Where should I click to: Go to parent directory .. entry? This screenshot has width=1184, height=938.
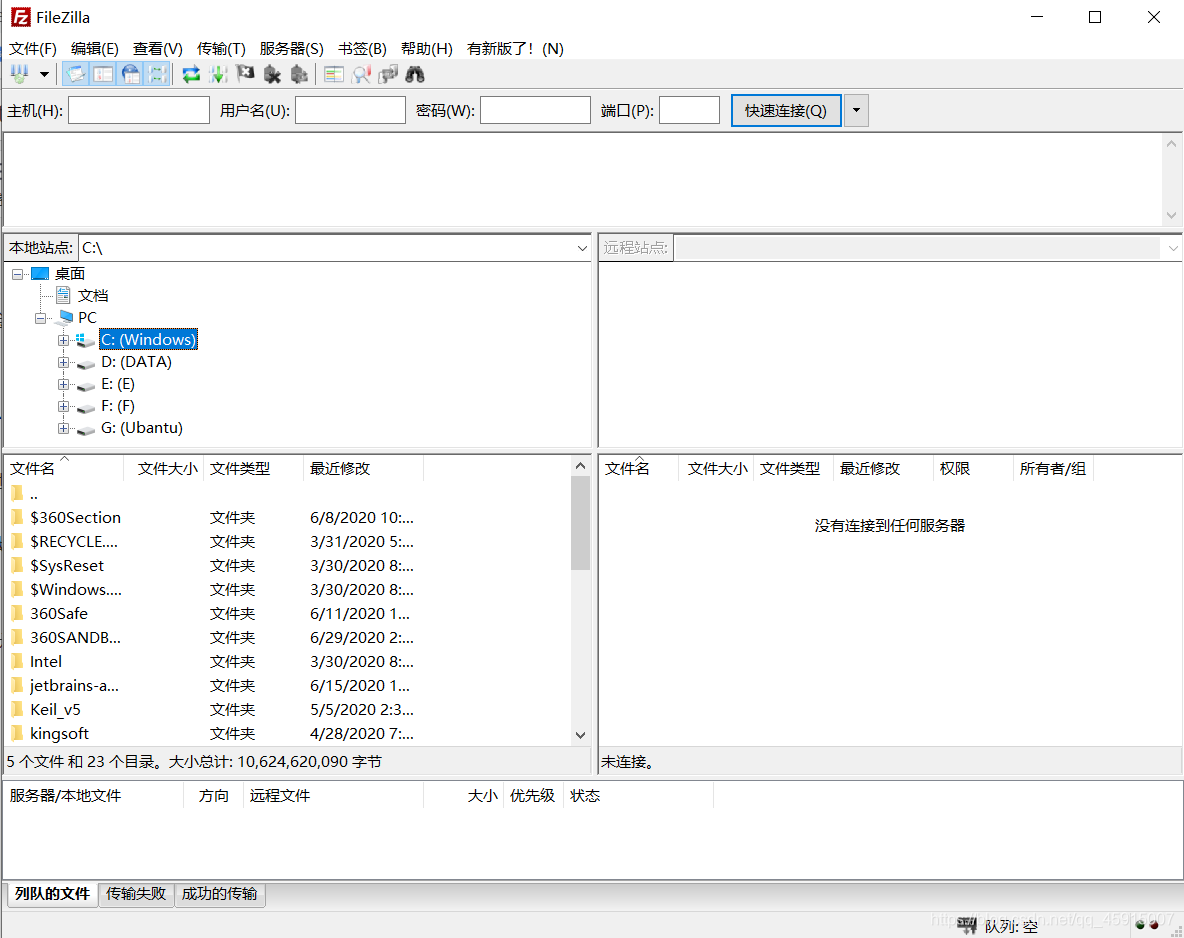click(33, 494)
